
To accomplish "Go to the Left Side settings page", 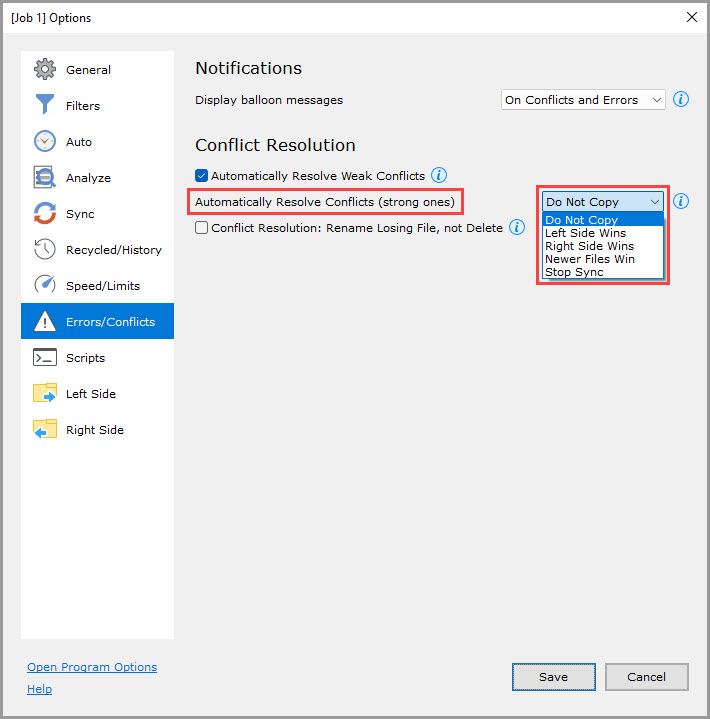I will coord(90,394).
